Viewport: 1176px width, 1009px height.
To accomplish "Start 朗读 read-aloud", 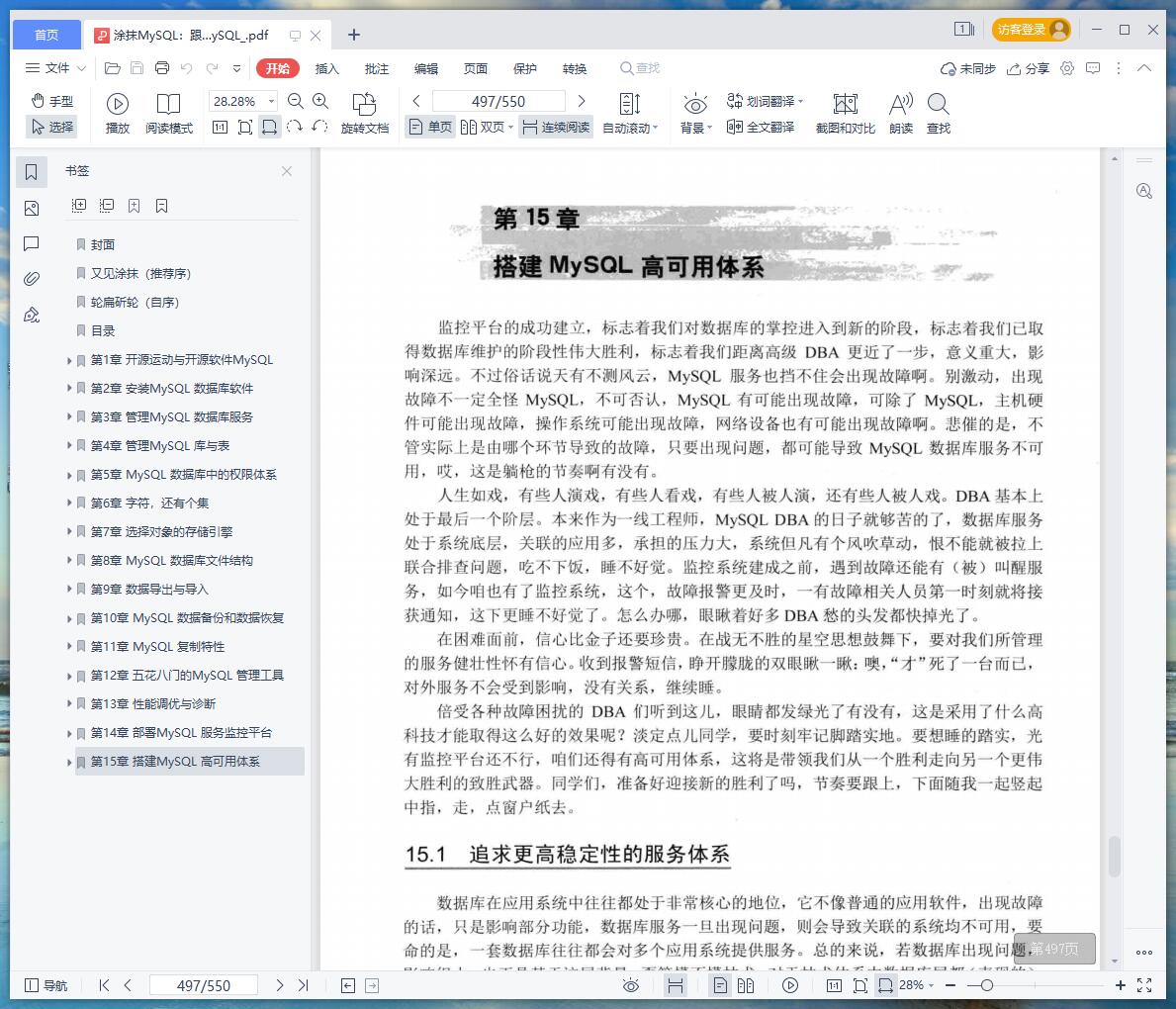I will (x=901, y=114).
